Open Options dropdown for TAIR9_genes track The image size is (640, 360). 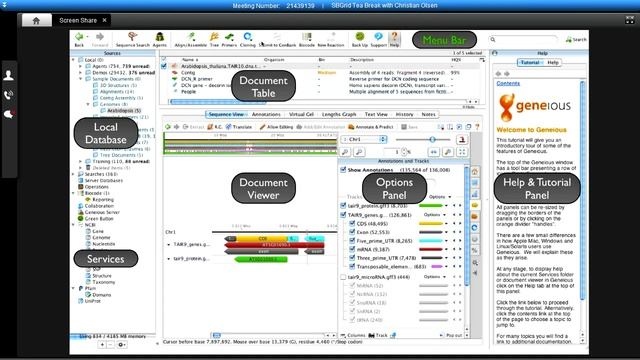434,215
